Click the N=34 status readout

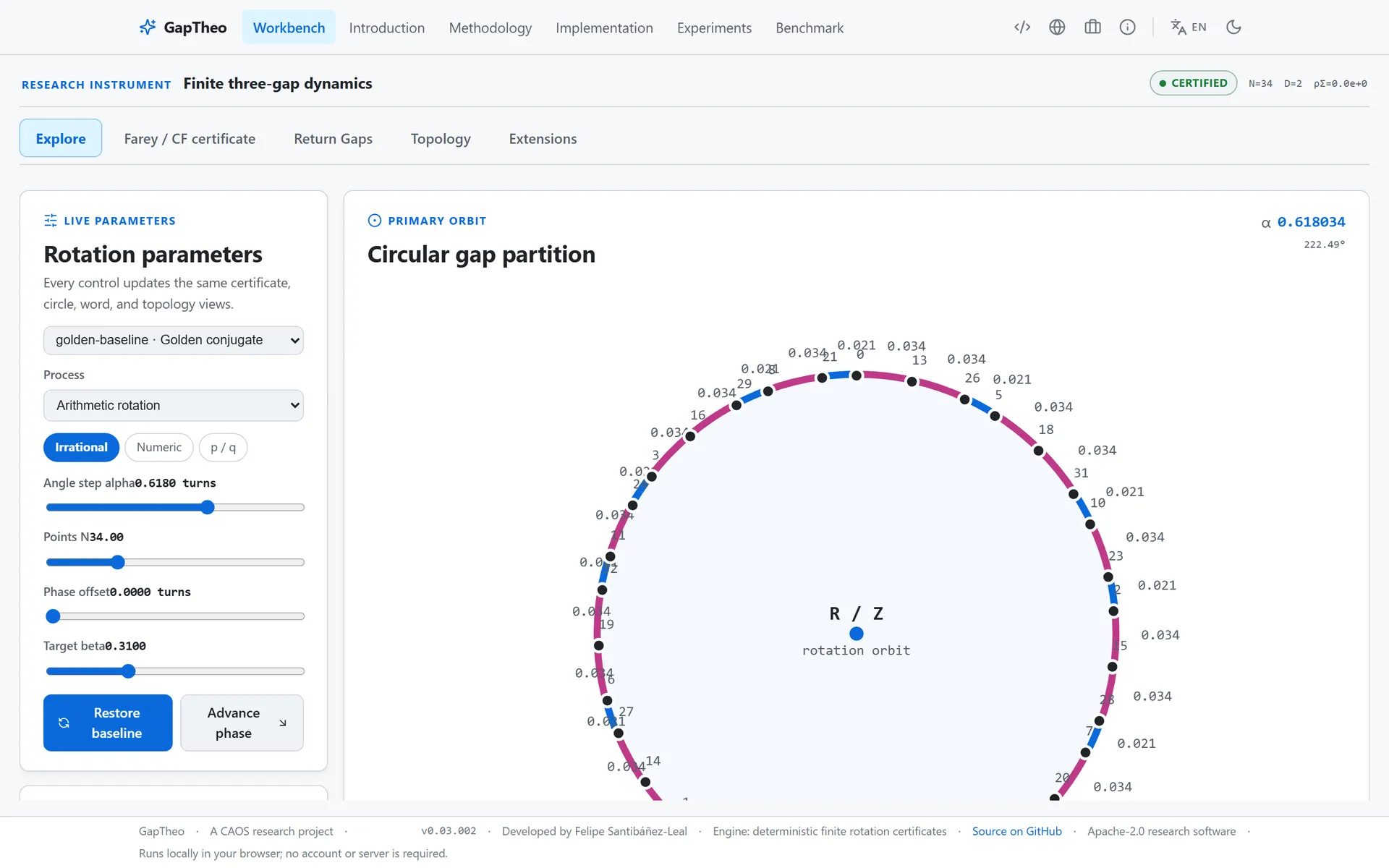[x=1260, y=84]
